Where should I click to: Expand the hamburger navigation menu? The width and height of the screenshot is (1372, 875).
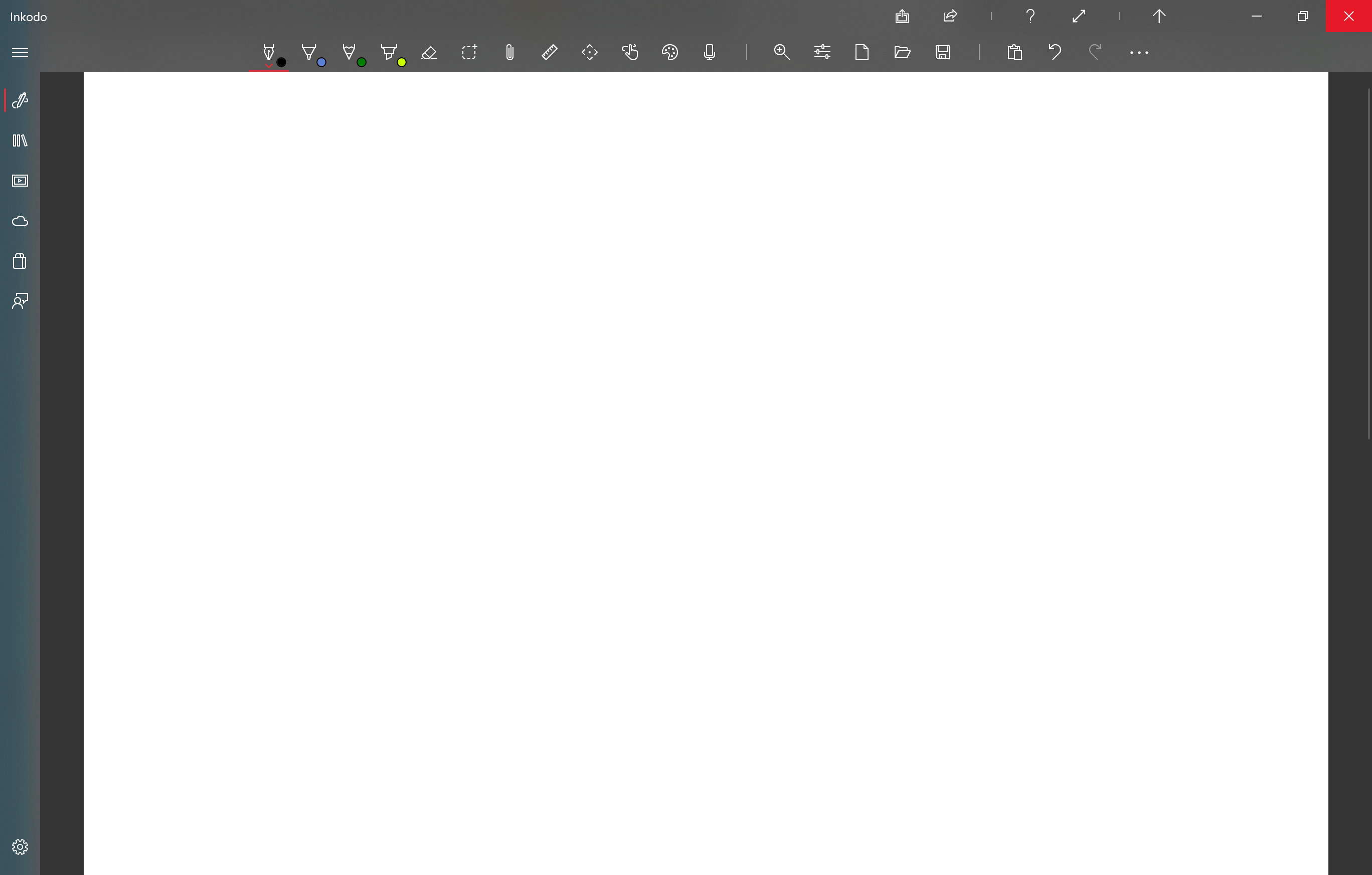[20, 53]
